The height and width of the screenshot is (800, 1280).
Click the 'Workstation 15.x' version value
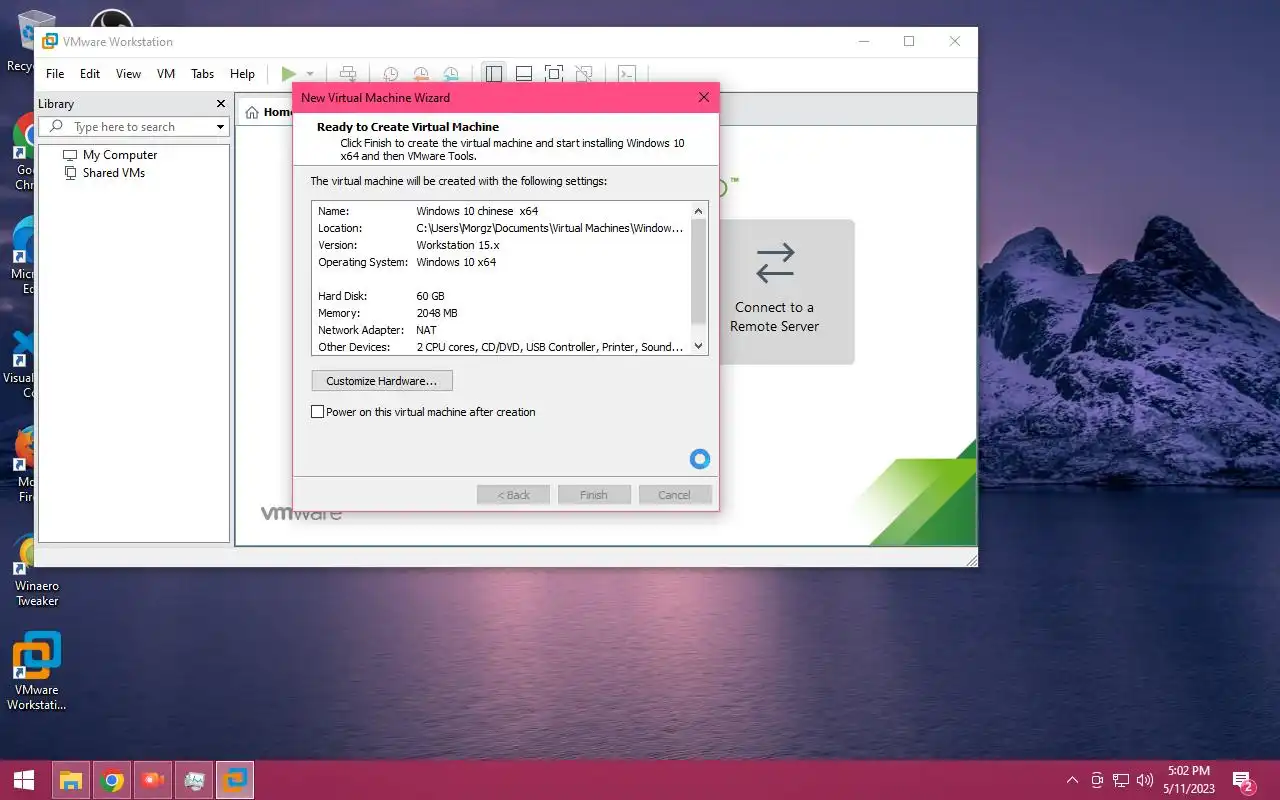click(x=458, y=245)
